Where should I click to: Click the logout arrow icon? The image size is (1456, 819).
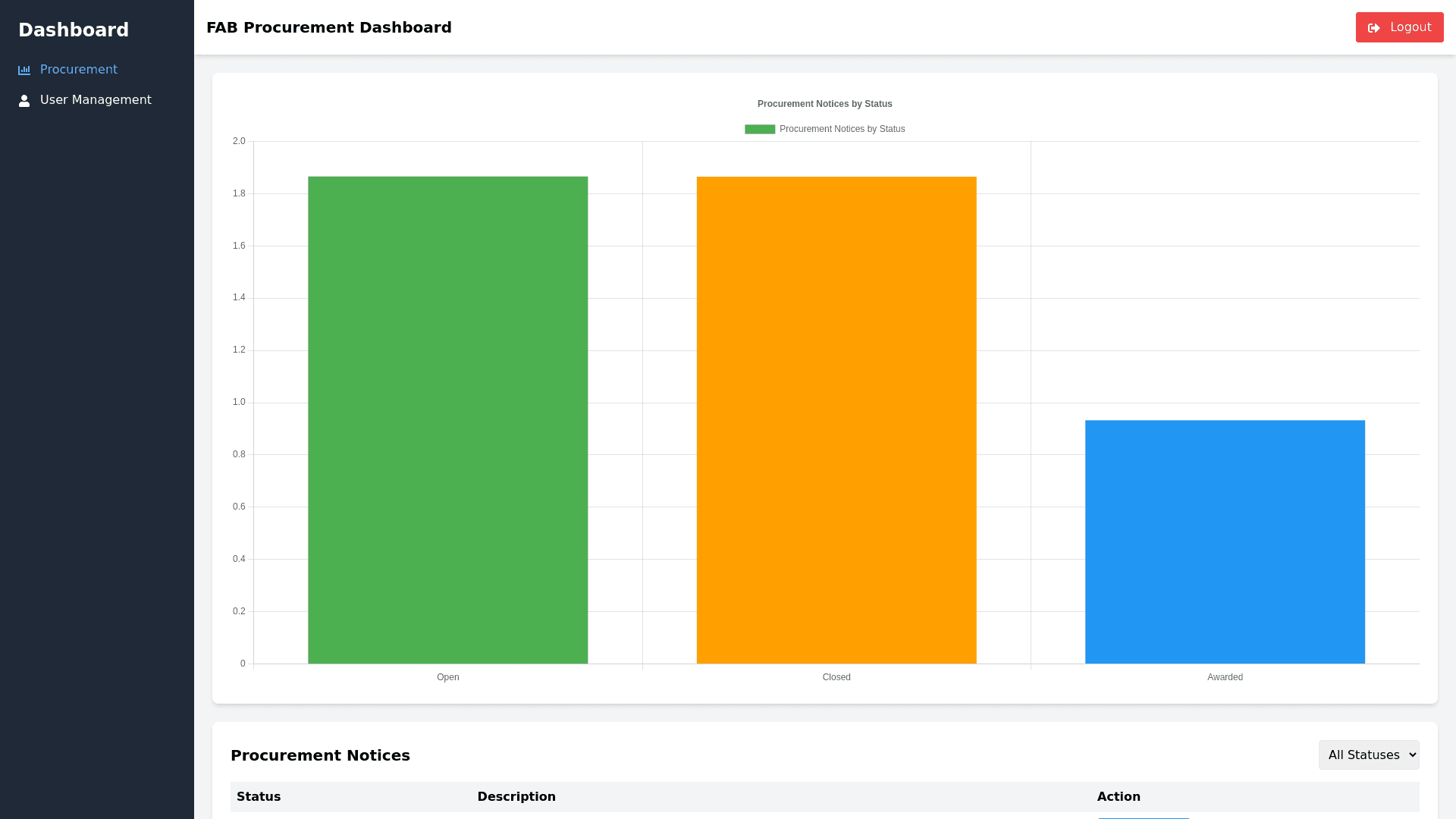[x=1373, y=28]
